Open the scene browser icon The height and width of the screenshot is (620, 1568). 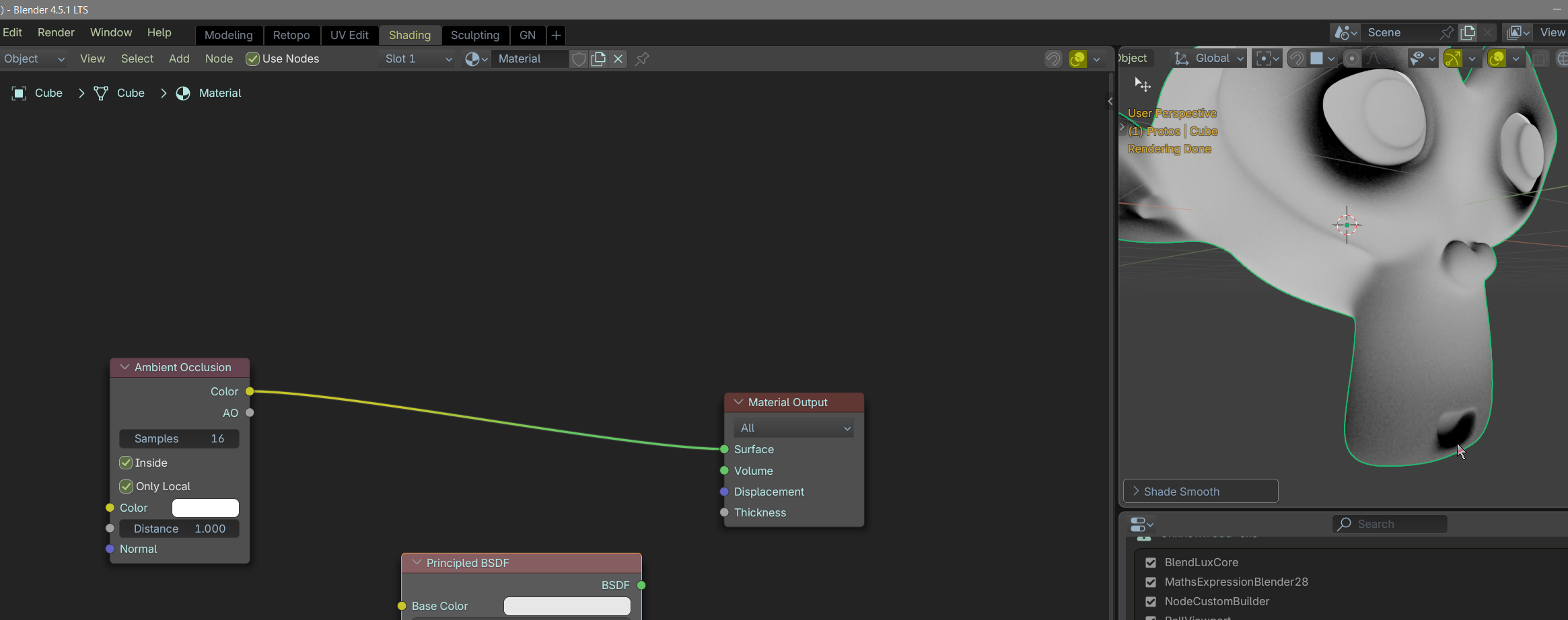1345,32
